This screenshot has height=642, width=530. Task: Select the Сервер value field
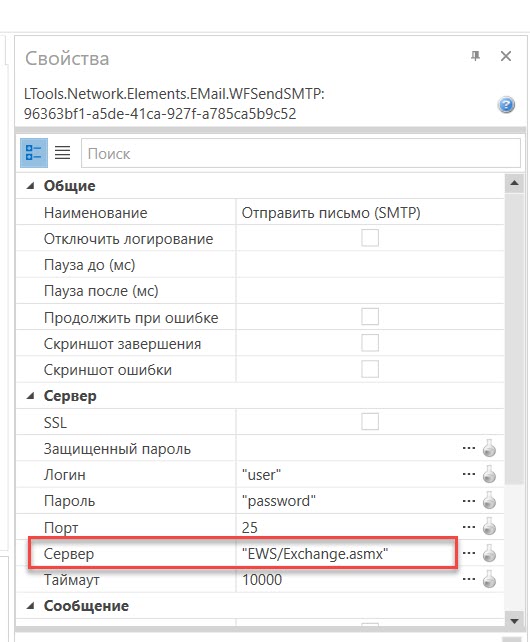pos(348,554)
